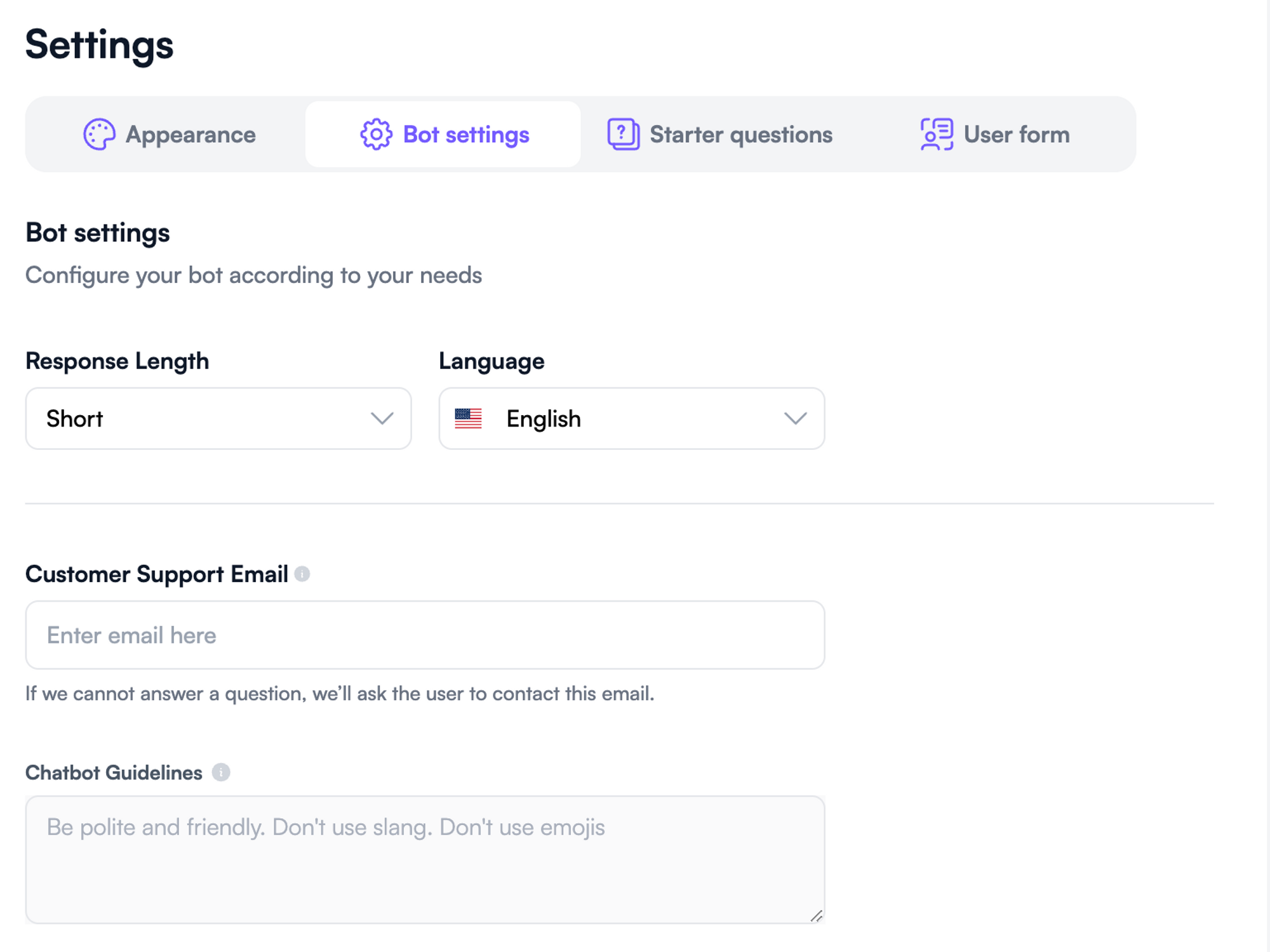Click the Settings page heading
This screenshot has height=952, width=1270.
(x=99, y=43)
